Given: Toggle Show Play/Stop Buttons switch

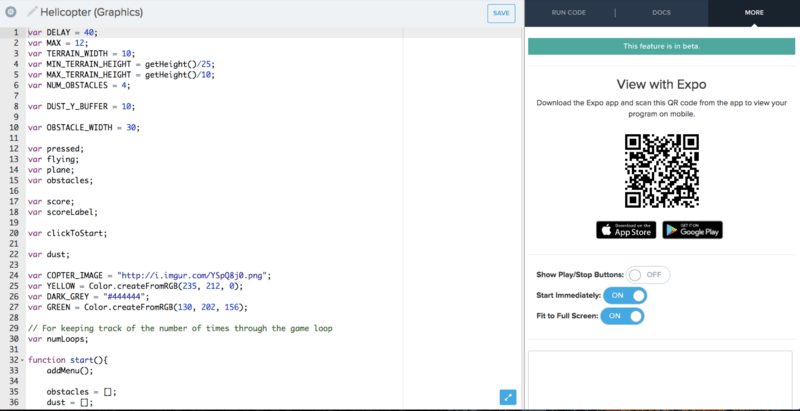Looking at the screenshot, I should [649, 274].
